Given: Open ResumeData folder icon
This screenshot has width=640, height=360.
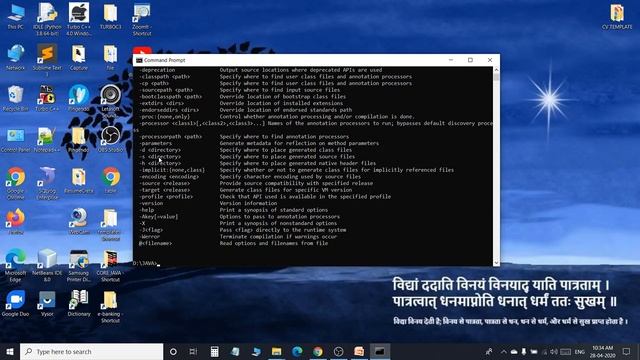Looking at the screenshot, I should [x=79, y=180].
